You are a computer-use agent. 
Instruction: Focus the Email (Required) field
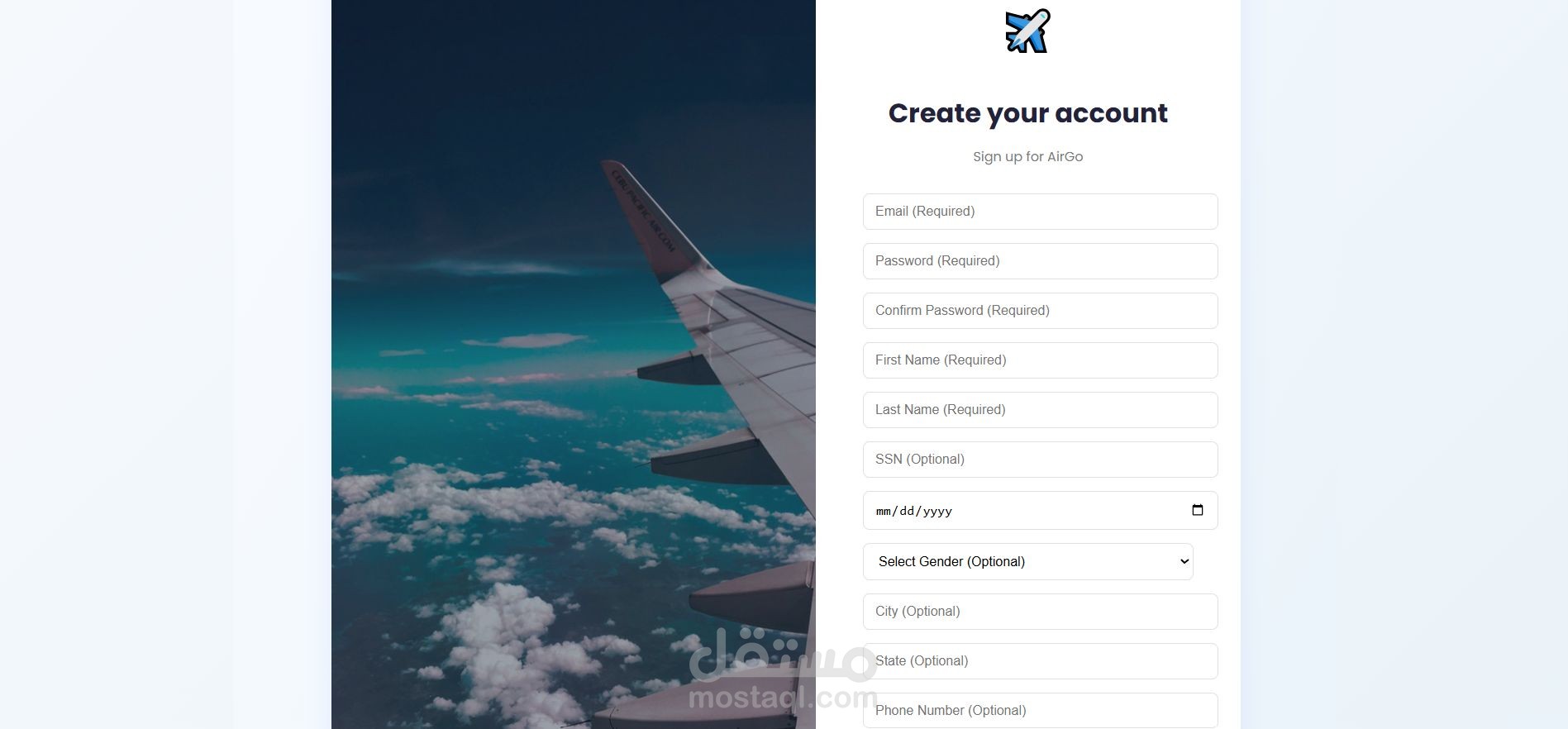pyautogui.click(x=1040, y=212)
